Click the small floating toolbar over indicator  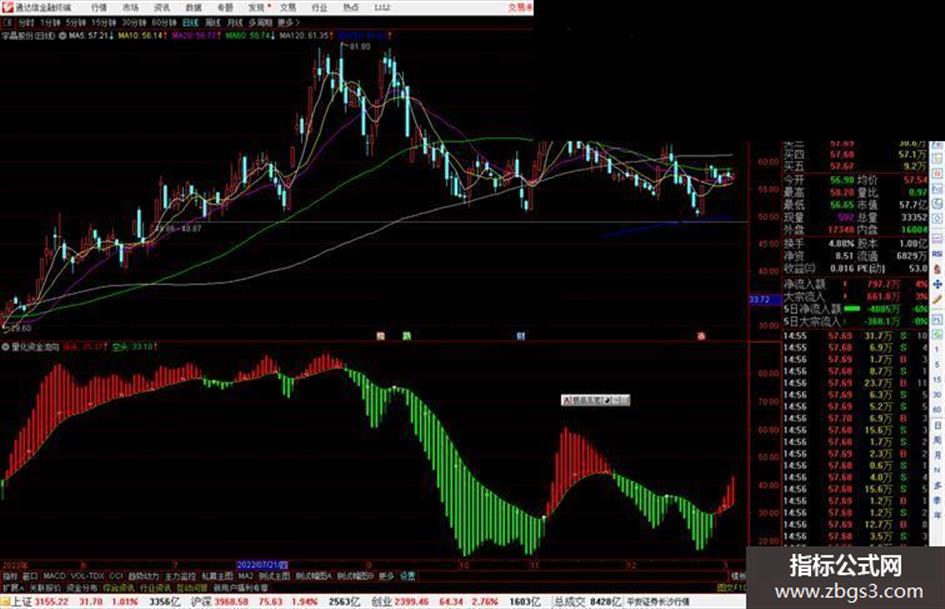[x=595, y=400]
